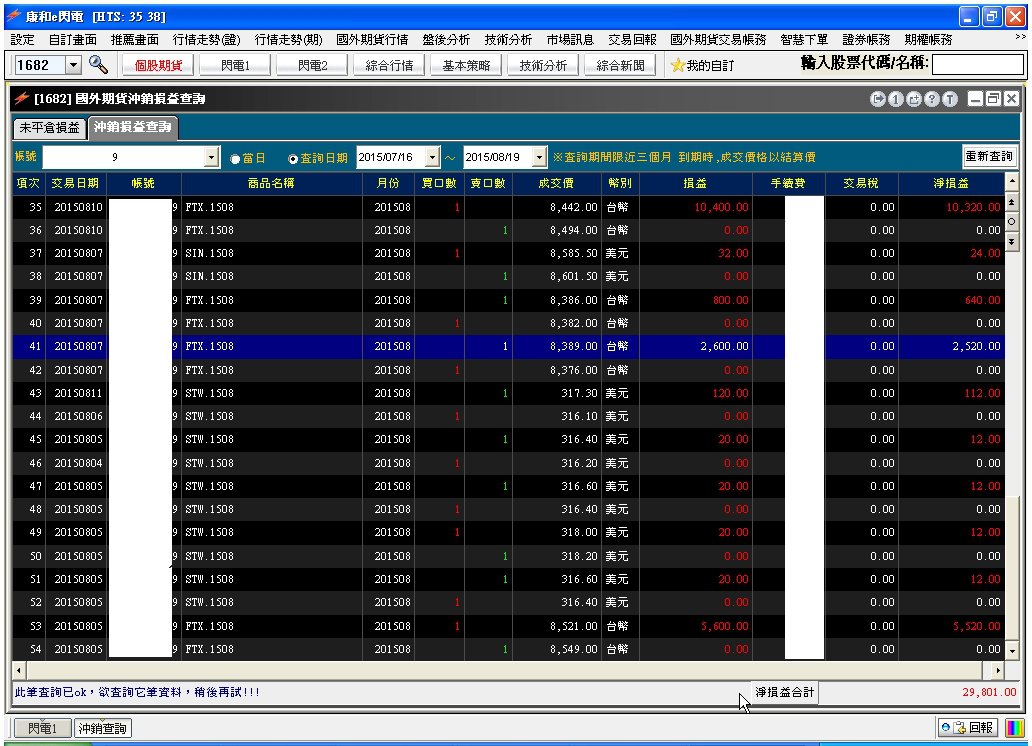
Task: Click the 綜合行情 toolbar button
Action: [389, 65]
